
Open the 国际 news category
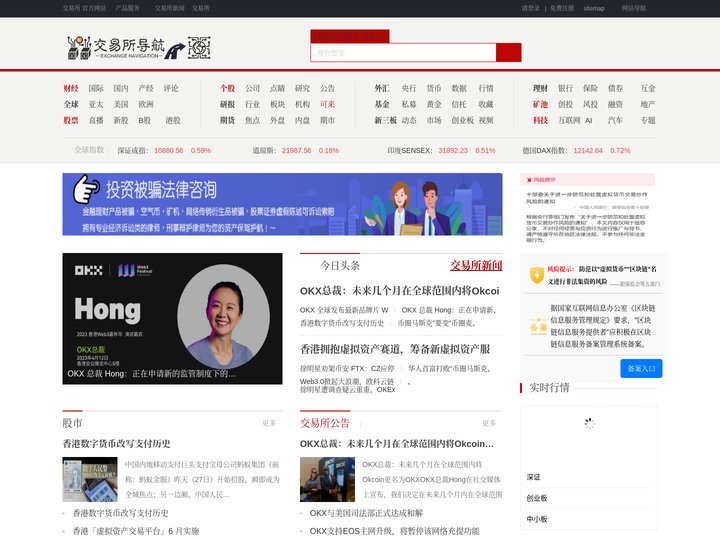click(x=96, y=88)
